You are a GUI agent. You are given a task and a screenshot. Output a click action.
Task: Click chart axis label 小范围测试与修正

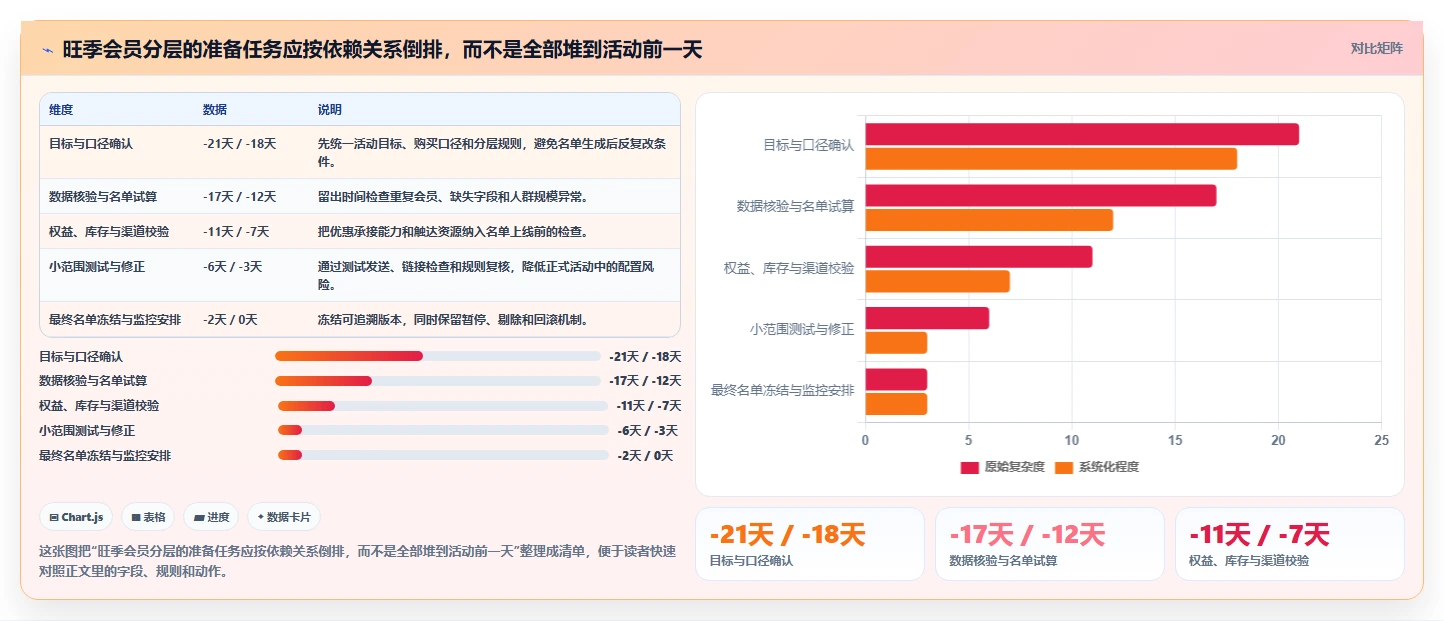pyautogui.click(x=802, y=329)
